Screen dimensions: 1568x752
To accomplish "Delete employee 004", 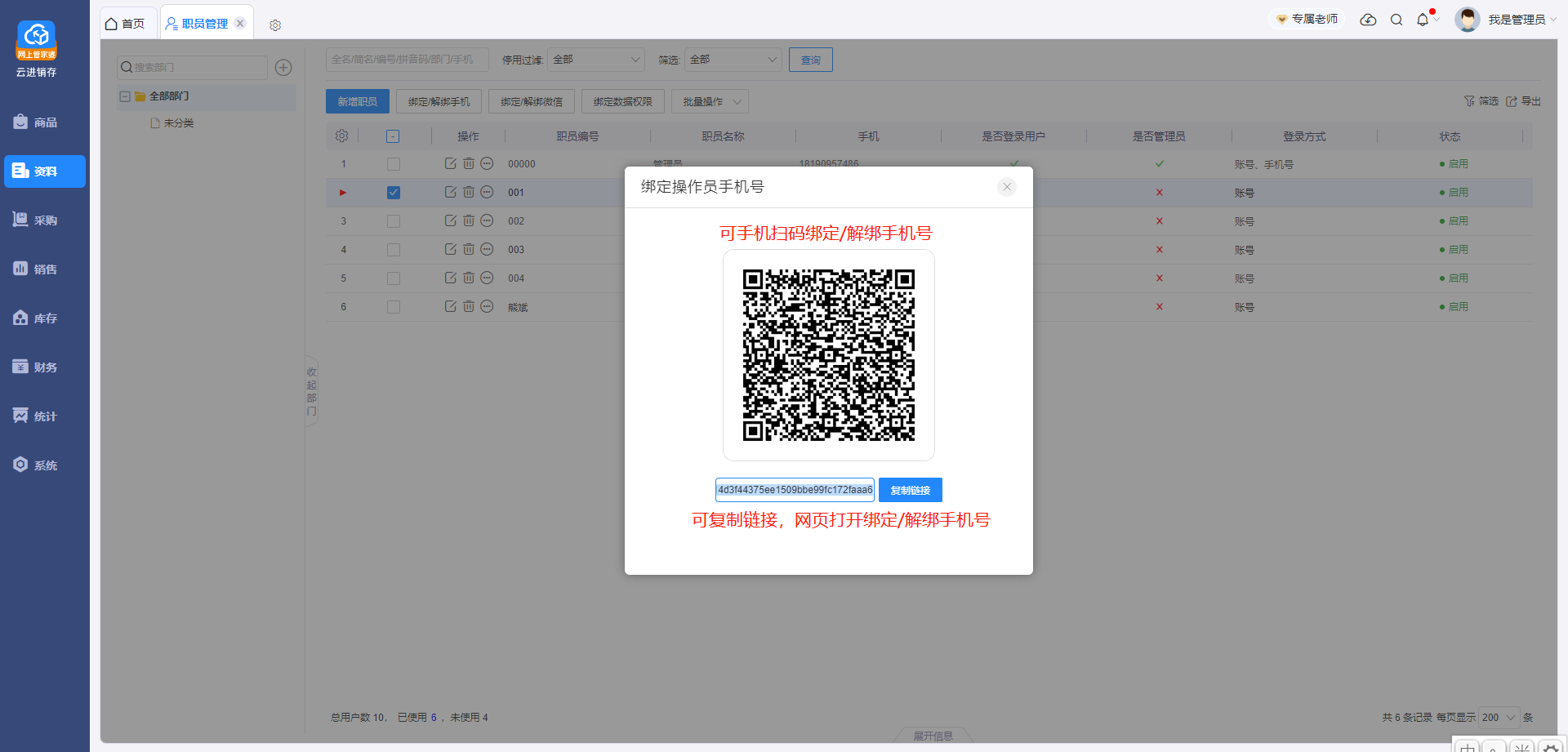I will [469, 278].
